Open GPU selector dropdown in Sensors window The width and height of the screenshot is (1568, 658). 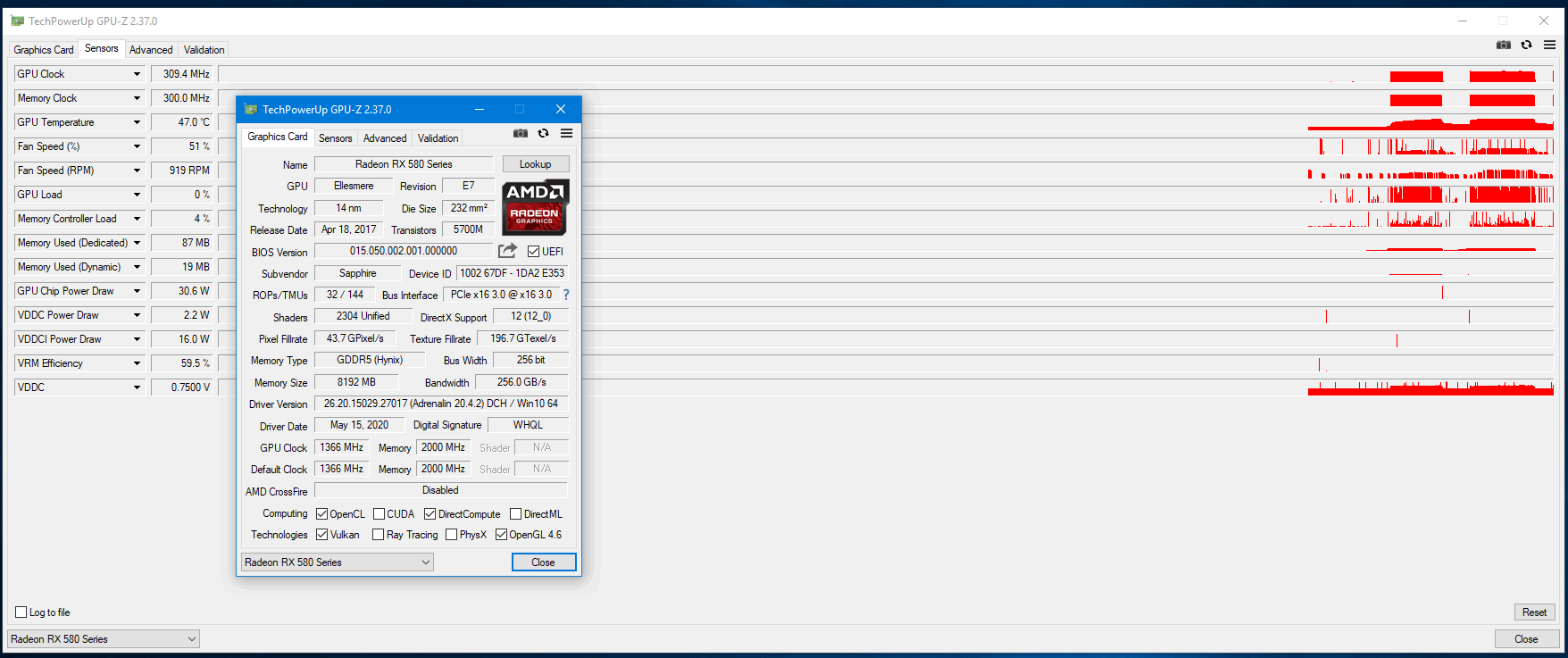coord(104,639)
